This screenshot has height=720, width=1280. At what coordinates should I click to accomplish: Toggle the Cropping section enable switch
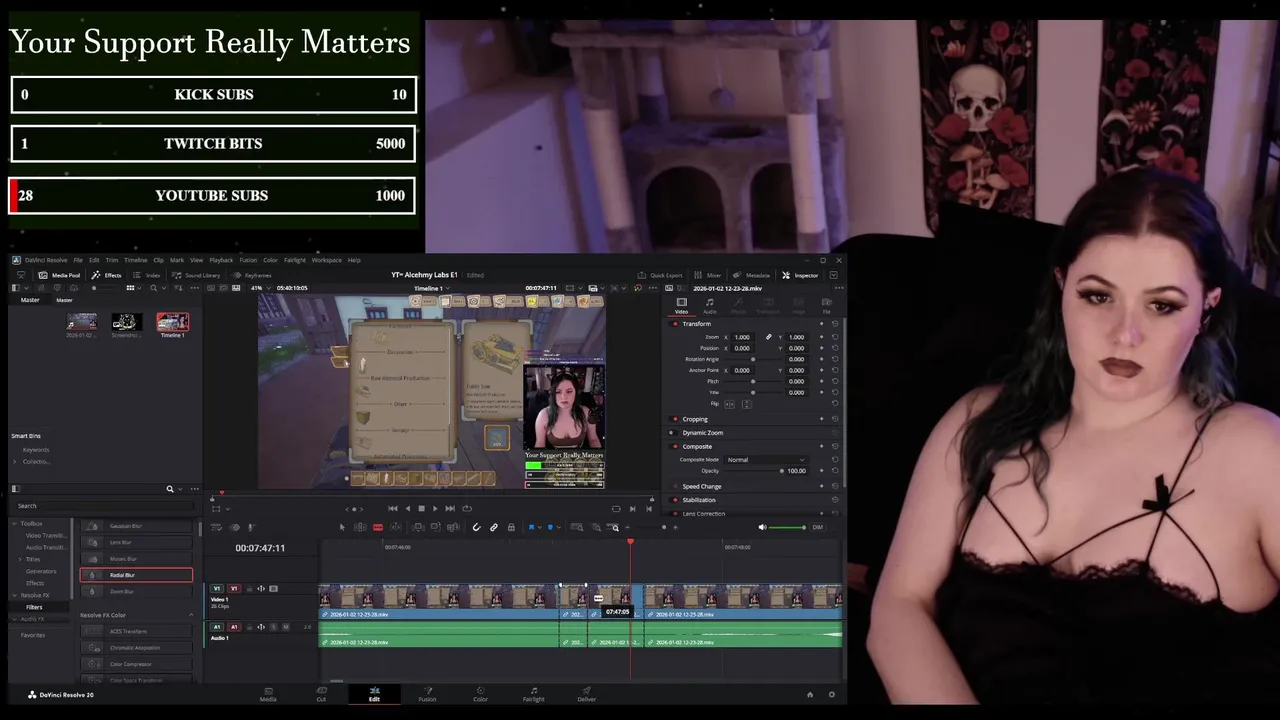(x=675, y=419)
